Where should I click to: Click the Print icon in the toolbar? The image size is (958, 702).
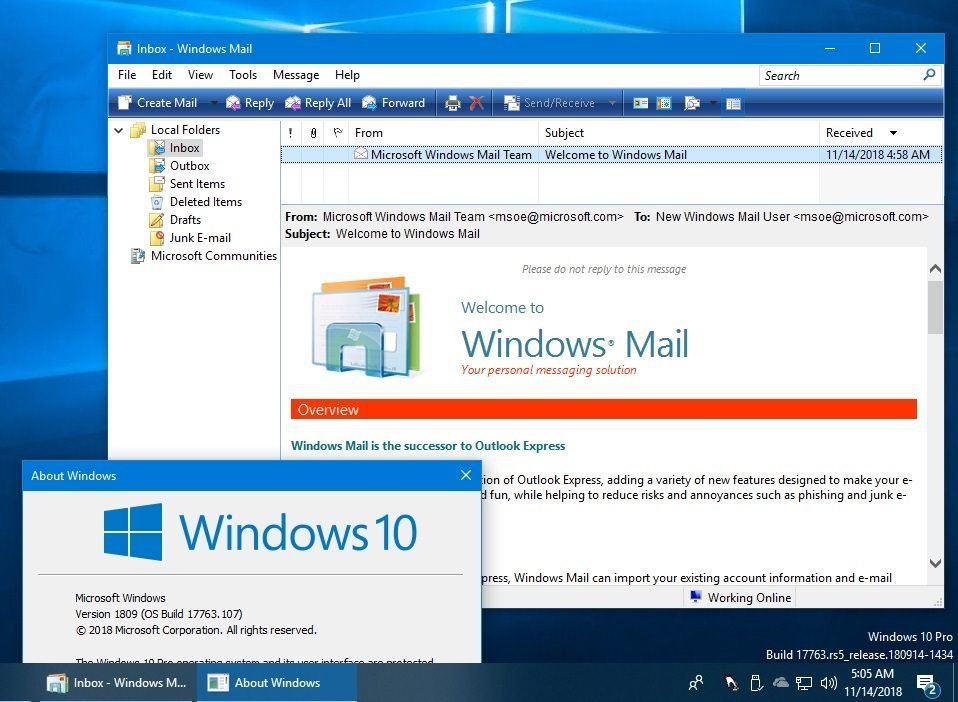(452, 103)
